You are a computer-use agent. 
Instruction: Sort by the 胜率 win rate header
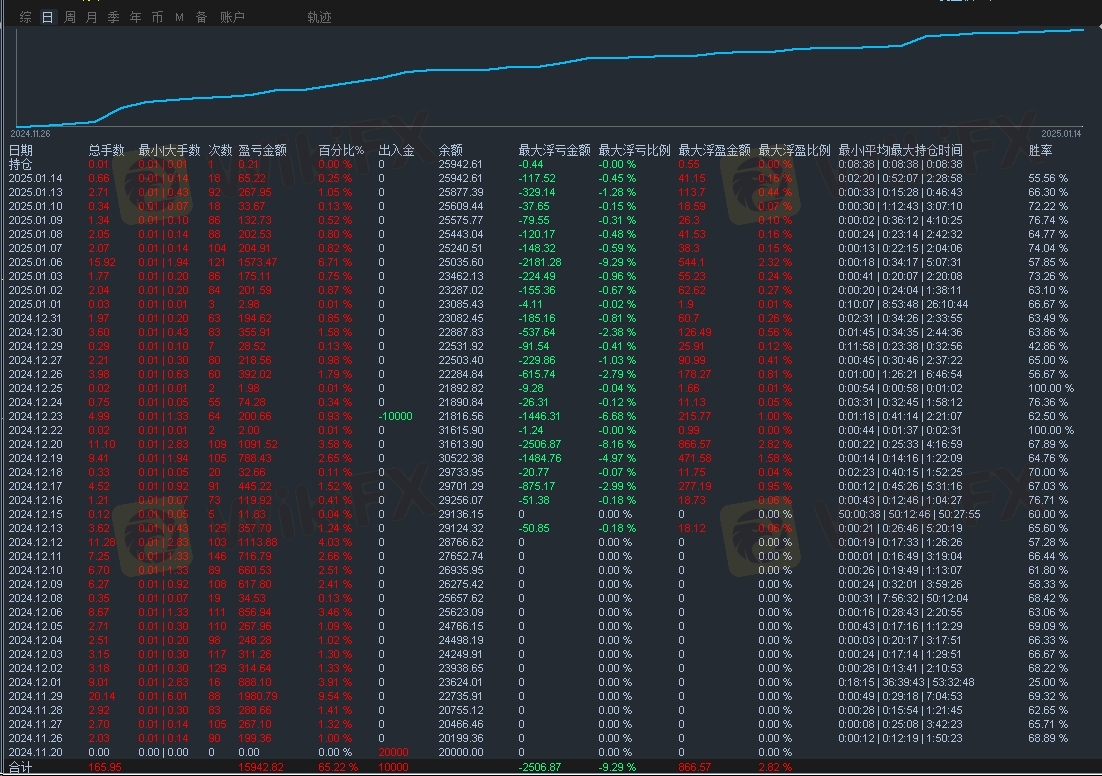coord(1040,150)
